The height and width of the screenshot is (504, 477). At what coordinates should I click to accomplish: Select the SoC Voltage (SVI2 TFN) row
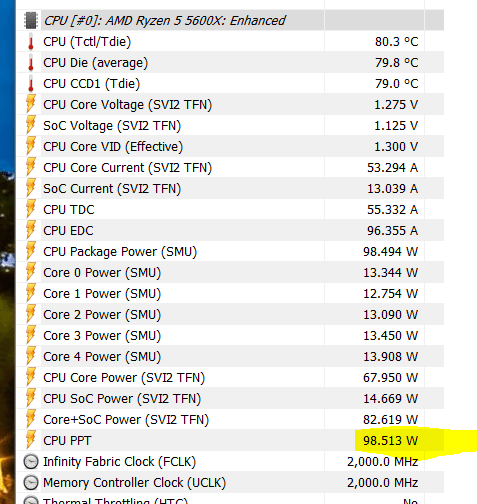[230, 126]
